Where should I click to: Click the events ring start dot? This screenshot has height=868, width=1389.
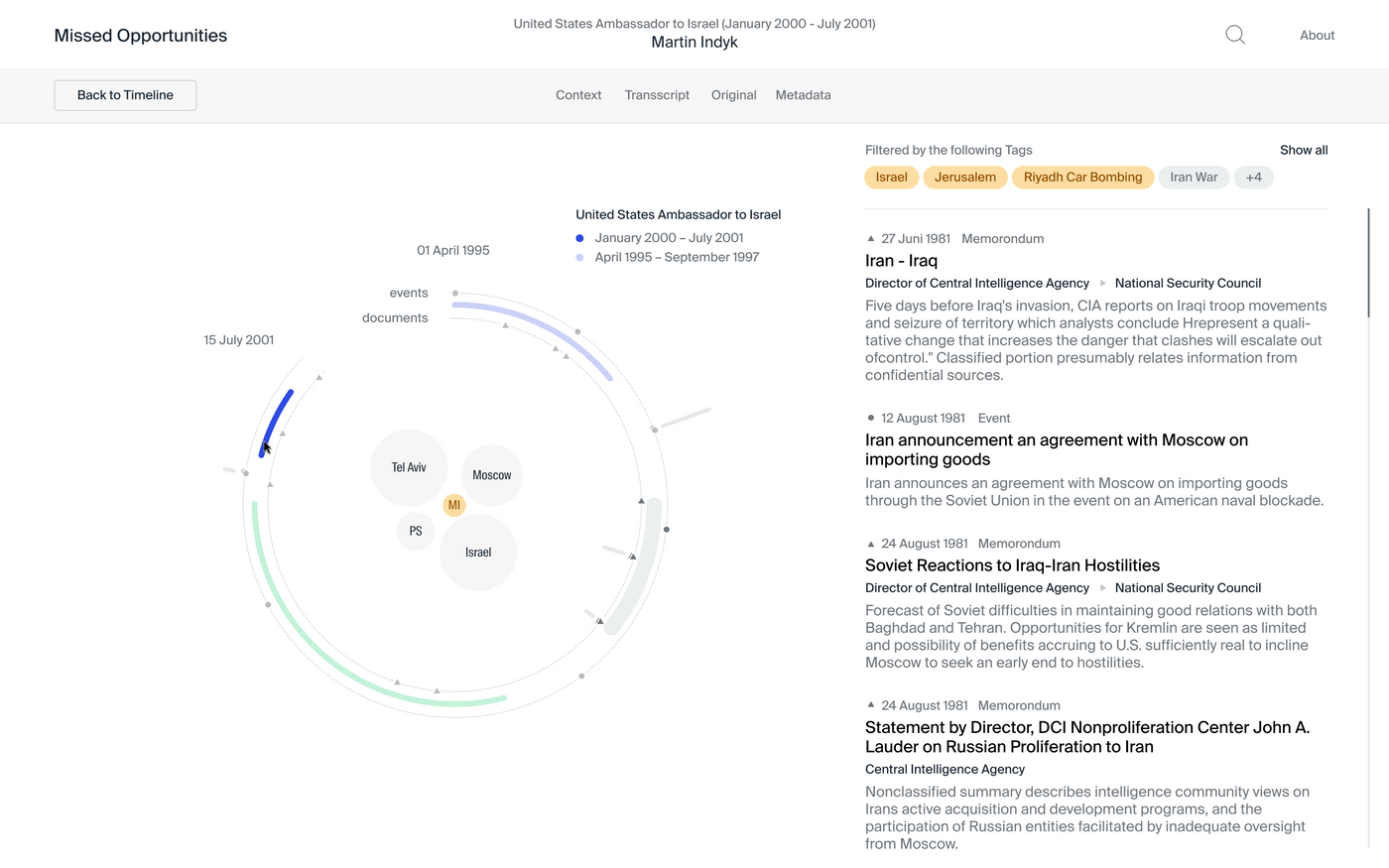455,294
